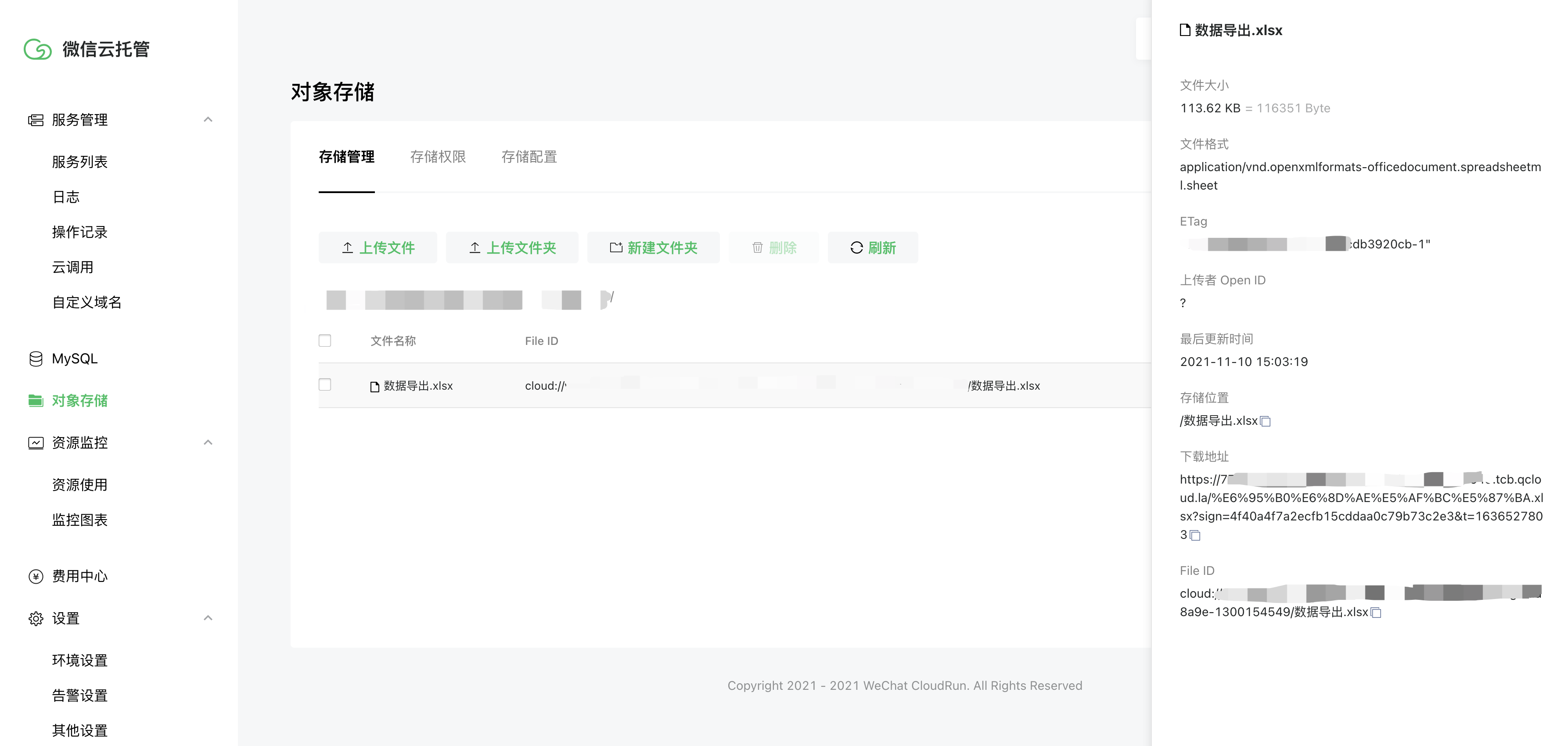Open MySQL database icon in sidebar
The image size is (1568, 746).
tap(36, 359)
